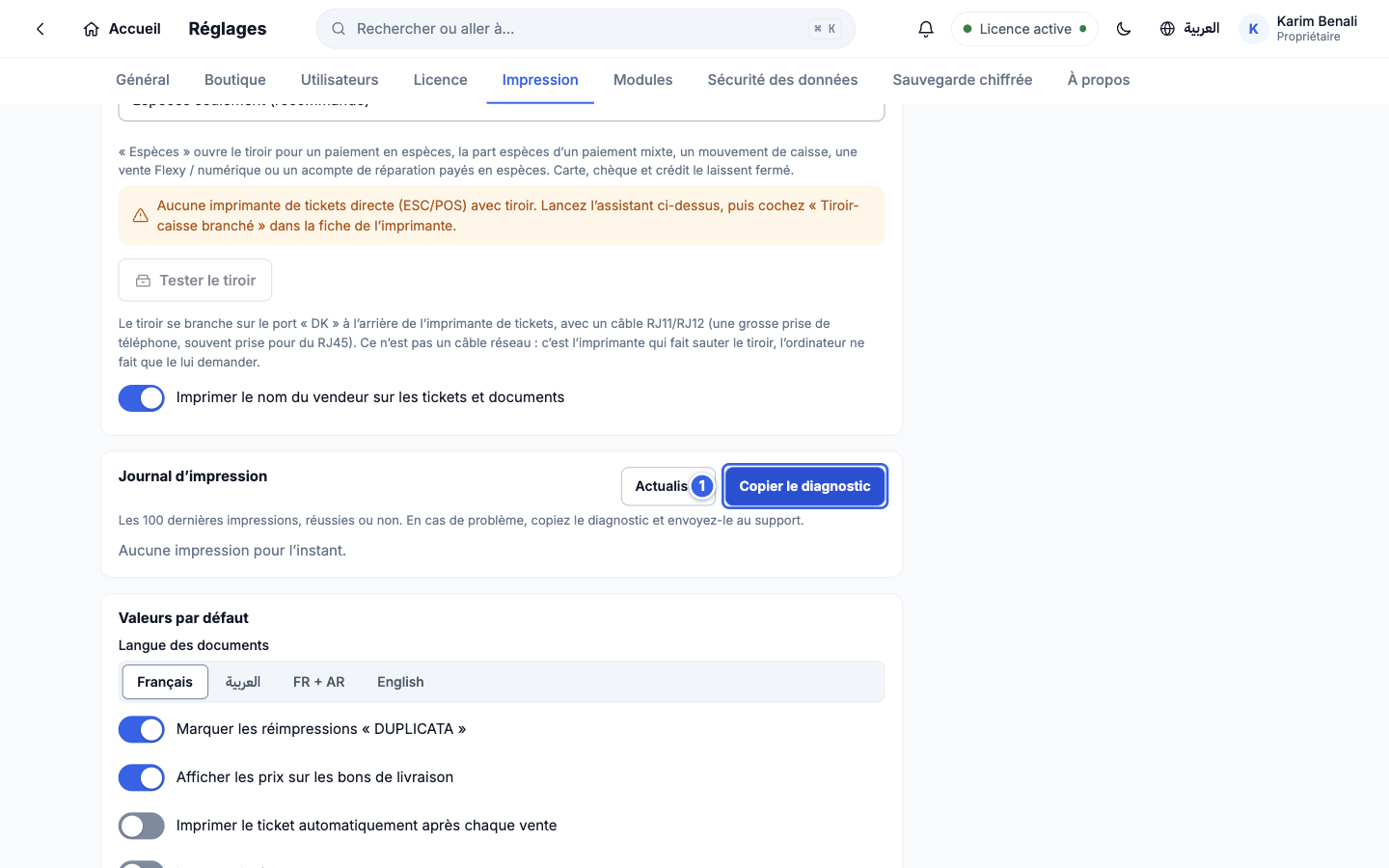Screen dimensions: 1389x868
Task: Open the notifications bell
Action: pos(926,29)
